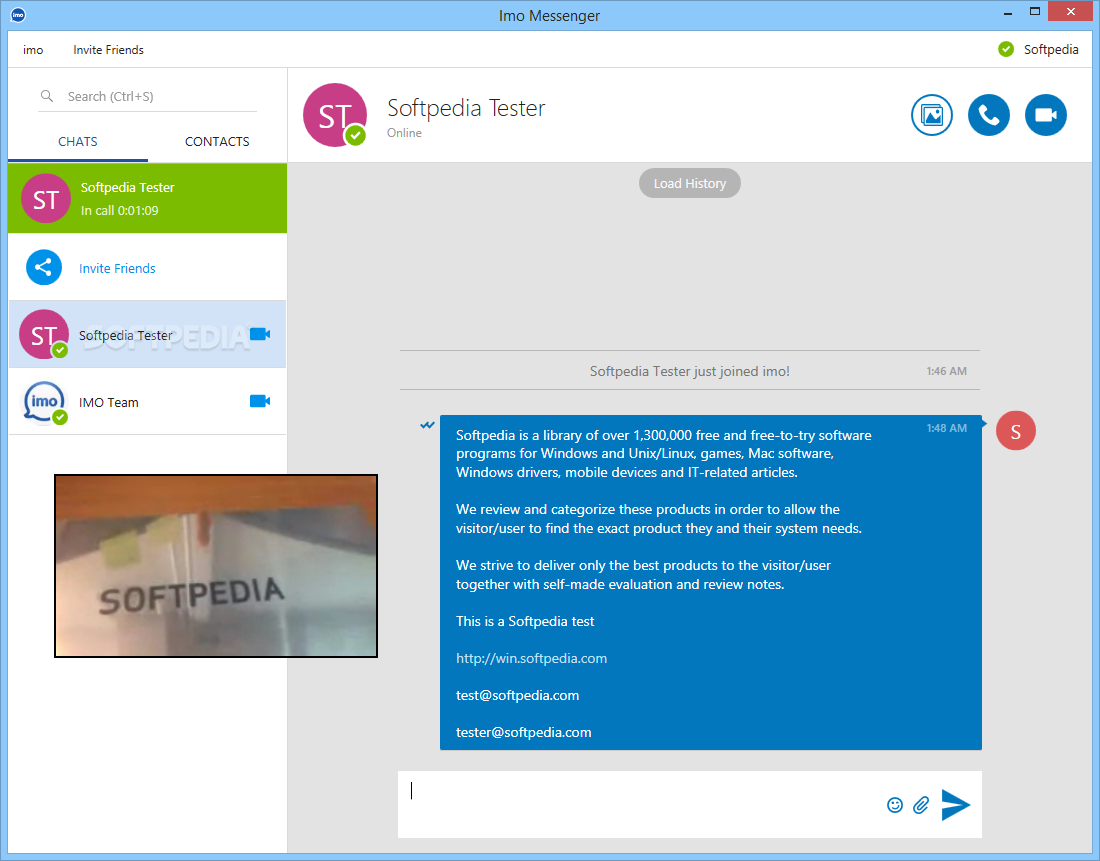Image resolution: width=1100 pixels, height=861 pixels.
Task: Click the Softpedia account name at top right
Action: point(1051,49)
